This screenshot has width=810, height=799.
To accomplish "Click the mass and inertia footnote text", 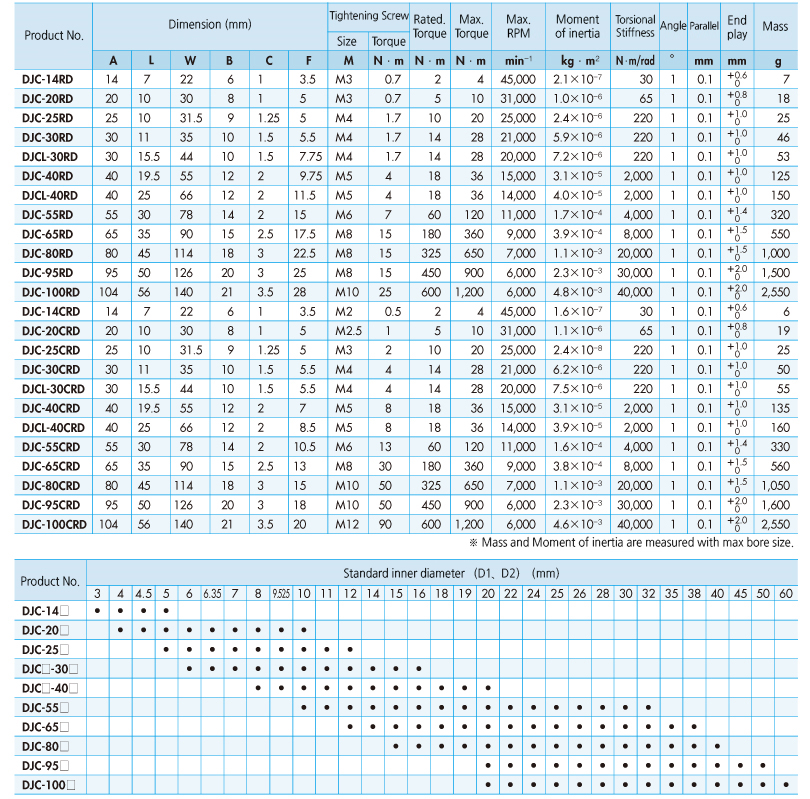I will coord(632,542).
